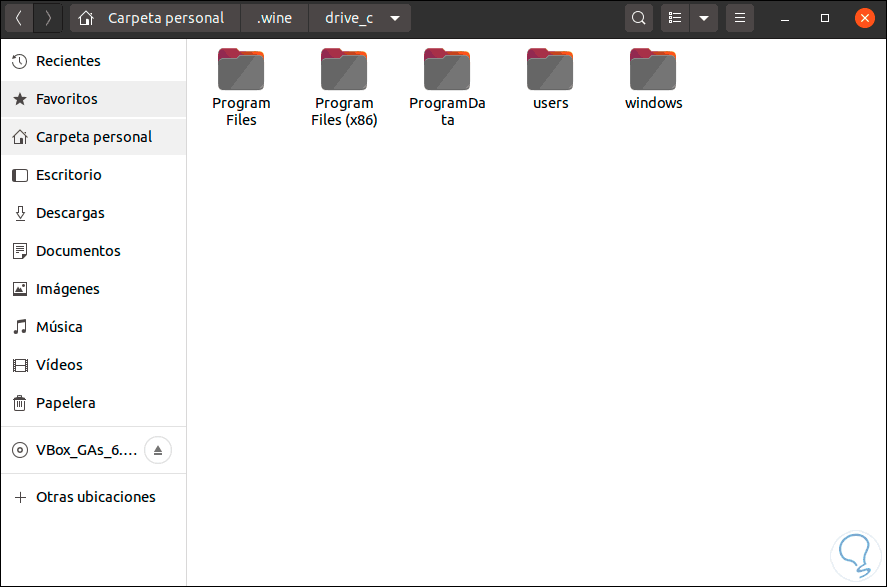The height and width of the screenshot is (587, 887).
Task: Click the Descargas download icon in sidebar
Action: 20,213
